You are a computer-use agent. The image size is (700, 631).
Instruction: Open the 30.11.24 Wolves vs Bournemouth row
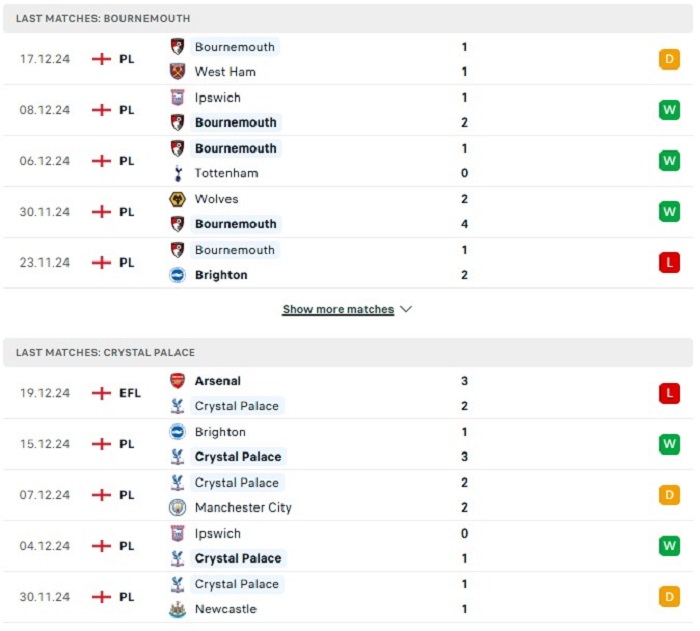click(x=348, y=212)
